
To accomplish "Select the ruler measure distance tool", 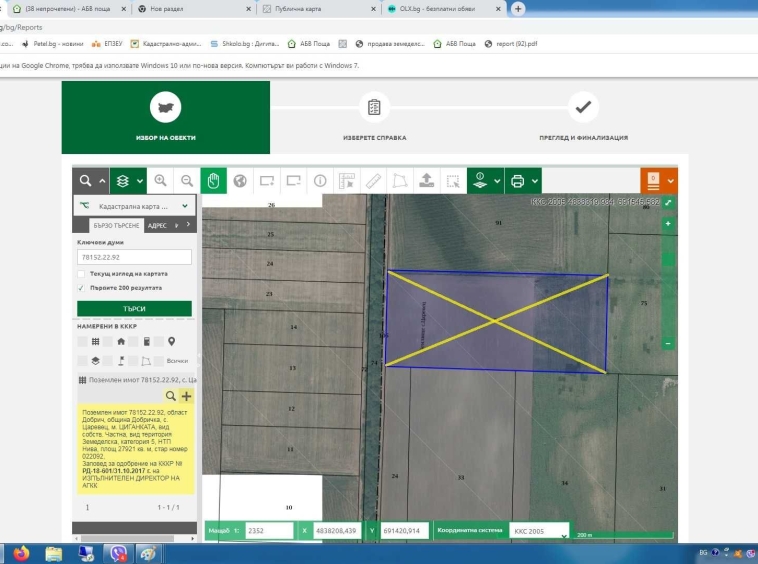I will pos(373,181).
